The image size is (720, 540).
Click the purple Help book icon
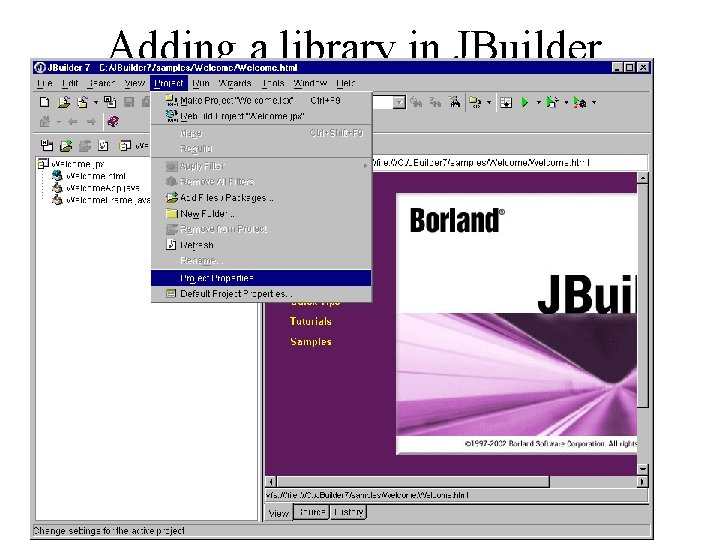pos(113,122)
